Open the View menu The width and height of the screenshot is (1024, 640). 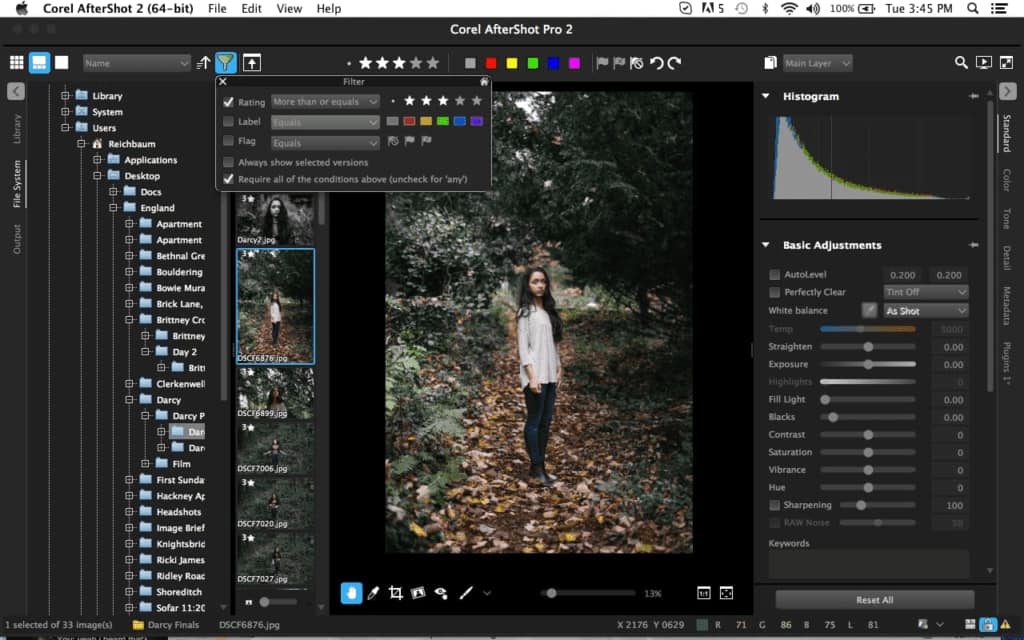pos(289,9)
